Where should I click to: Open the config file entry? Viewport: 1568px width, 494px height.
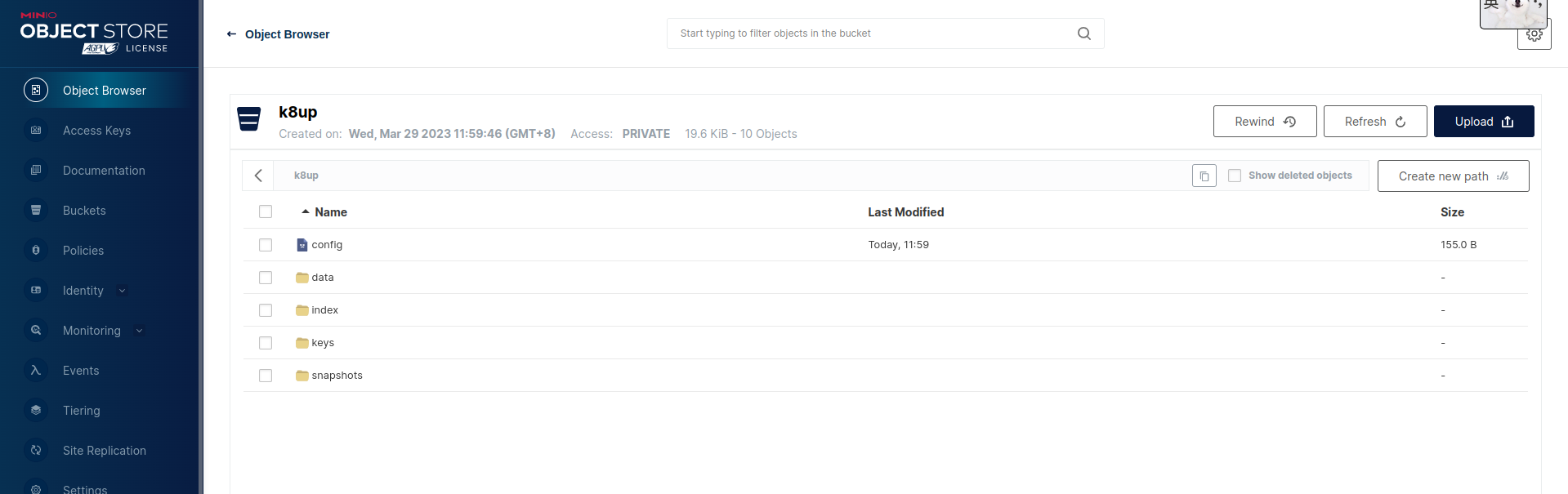click(x=326, y=245)
